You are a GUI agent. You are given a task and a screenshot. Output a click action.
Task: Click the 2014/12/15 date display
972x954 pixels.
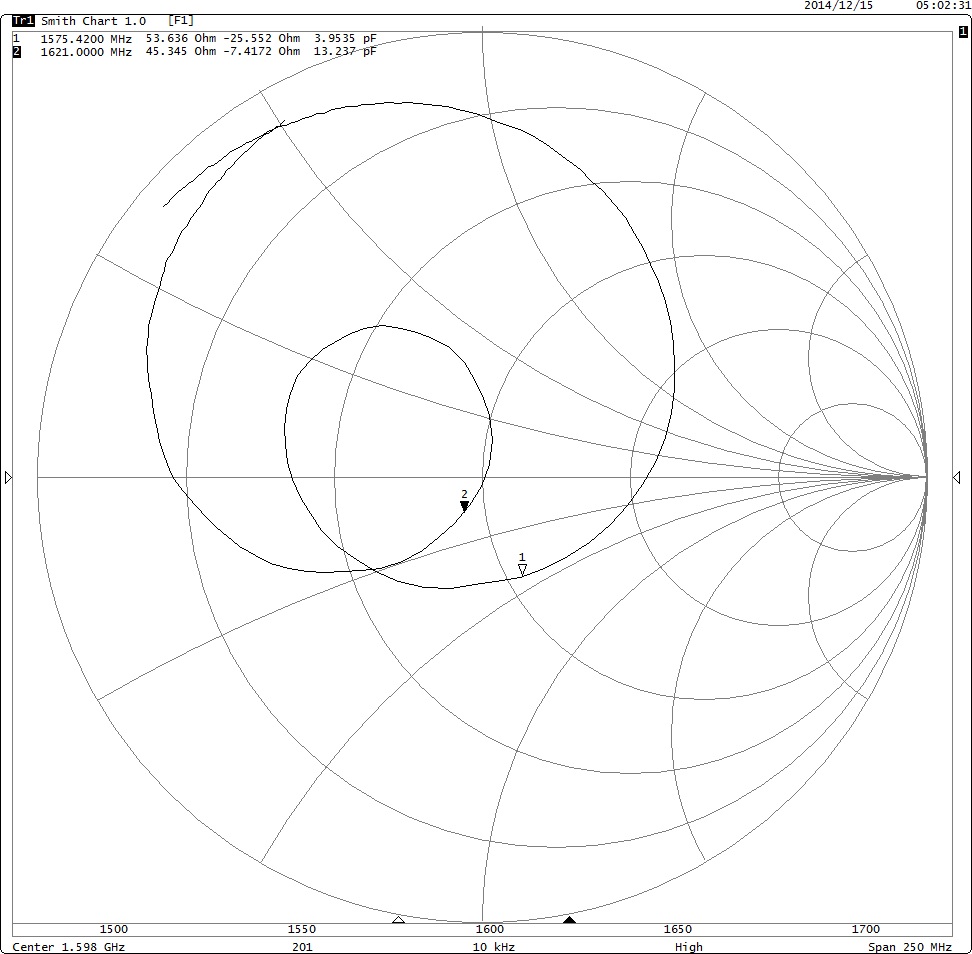pos(838,6)
